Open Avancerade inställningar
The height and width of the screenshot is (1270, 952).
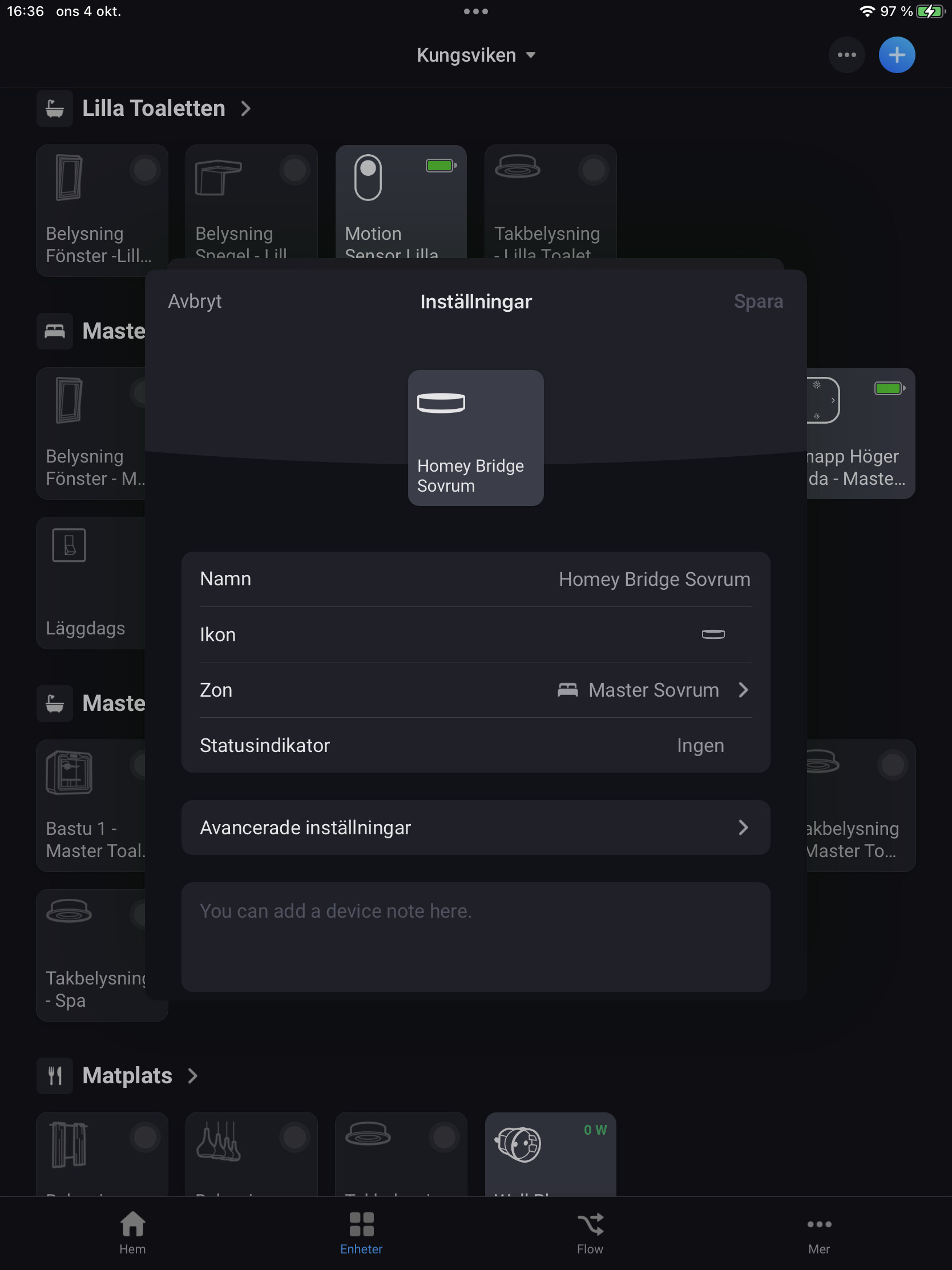coord(475,827)
